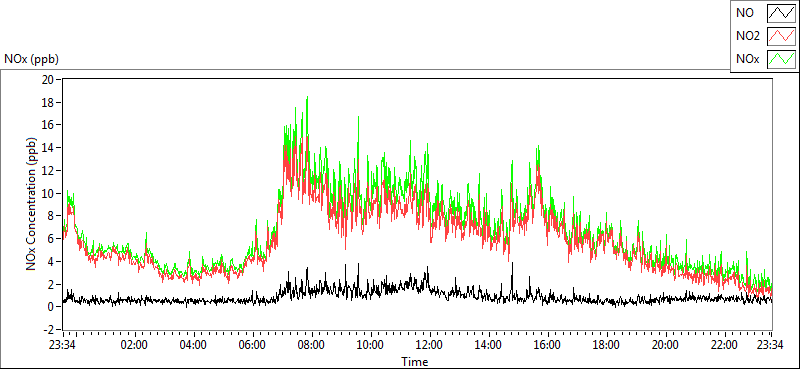Click the 8 value on the y-axis
Screen dimensions: 800x369
coord(51,216)
